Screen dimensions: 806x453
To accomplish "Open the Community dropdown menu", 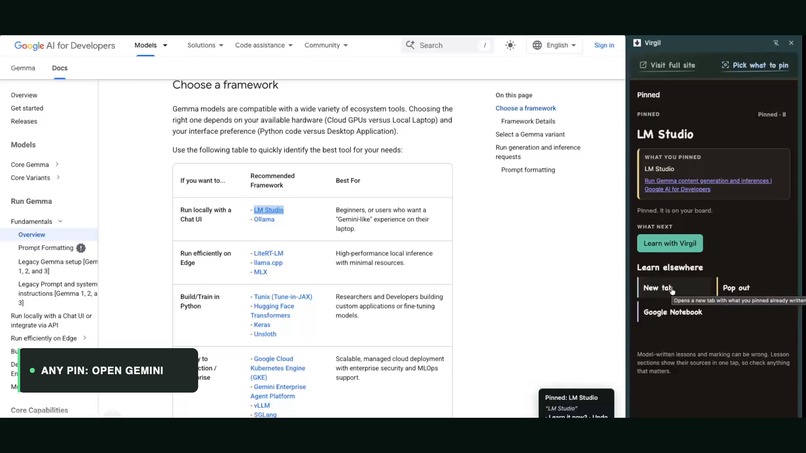I will click(326, 45).
